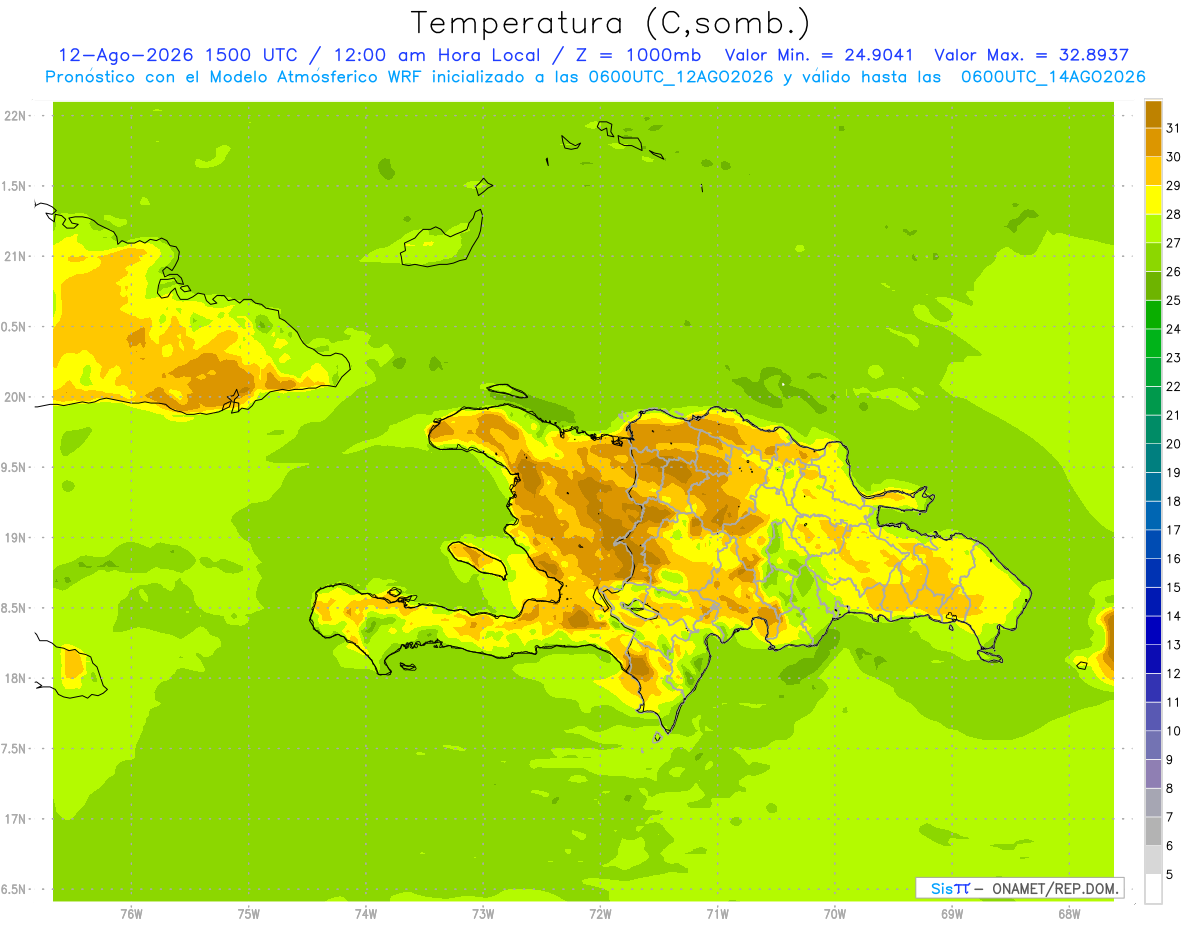
Task: Click the 'SisTT - ONAMET/REP.DOM.' credit box
Action: coord(1019,888)
